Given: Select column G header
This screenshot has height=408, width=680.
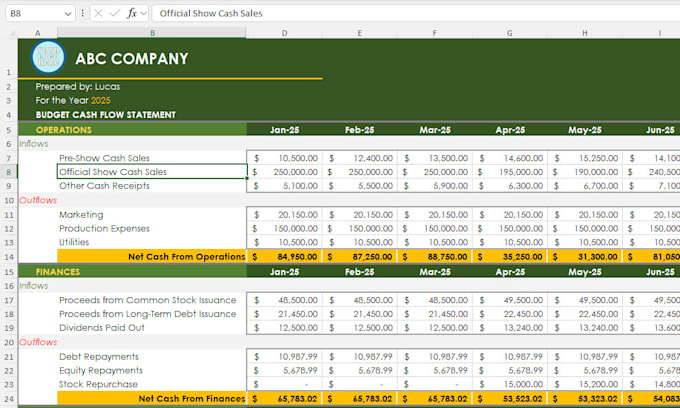Looking at the screenshot, I should click(x=510, y=33).
